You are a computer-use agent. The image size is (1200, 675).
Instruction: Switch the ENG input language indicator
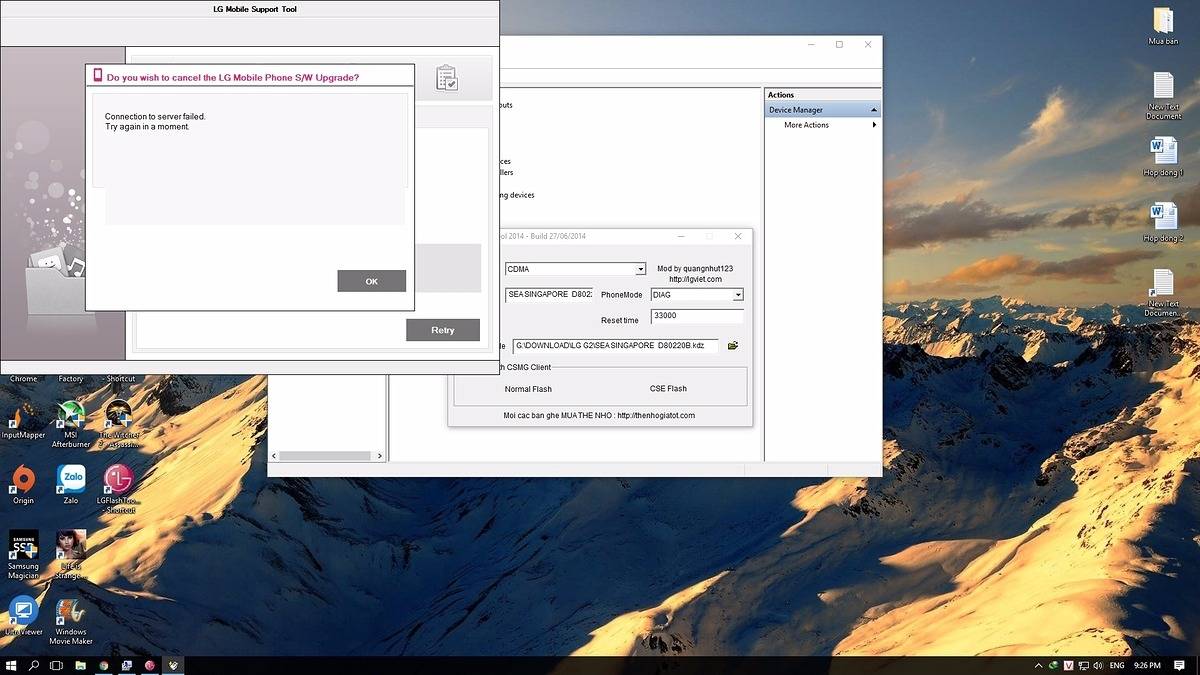[x=1117, y=665]
